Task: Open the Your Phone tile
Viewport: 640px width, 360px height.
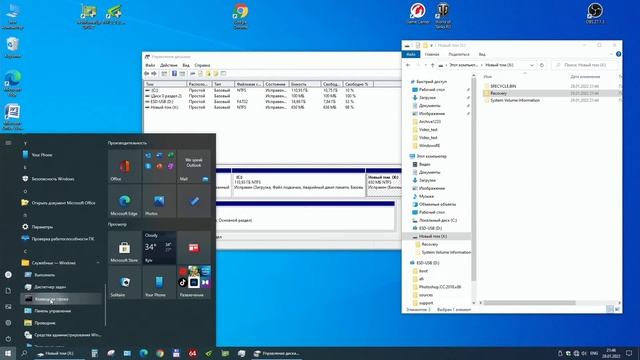Action: [x=159, y=282]
